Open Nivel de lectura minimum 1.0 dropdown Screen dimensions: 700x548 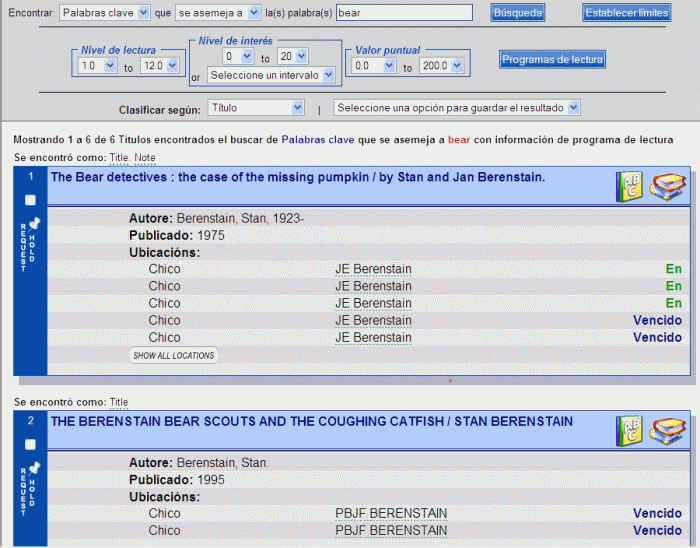[x=98, y=66]
